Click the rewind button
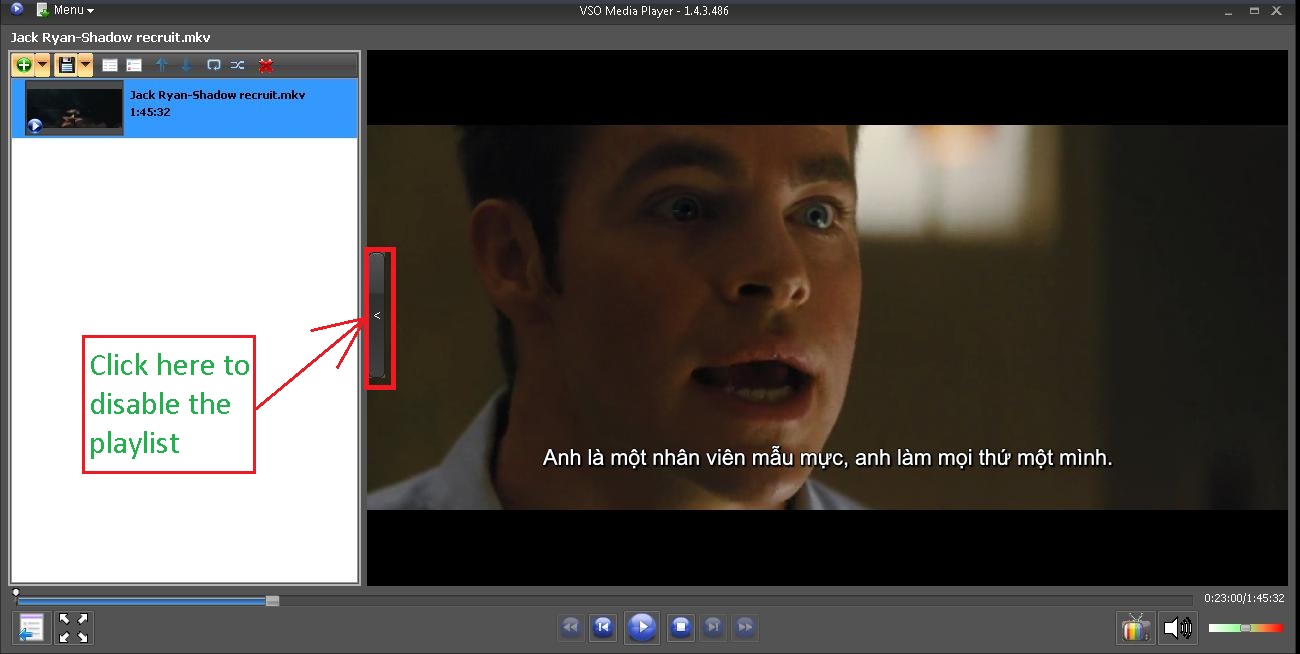Viewport: 1300px width, 654px height. (571, 627)
